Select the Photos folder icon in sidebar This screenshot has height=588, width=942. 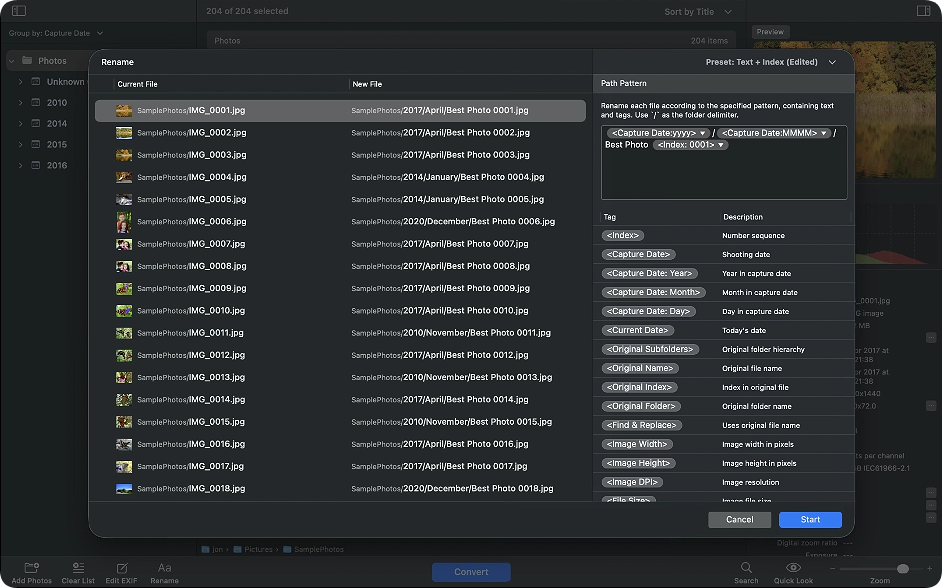(27, 60)
